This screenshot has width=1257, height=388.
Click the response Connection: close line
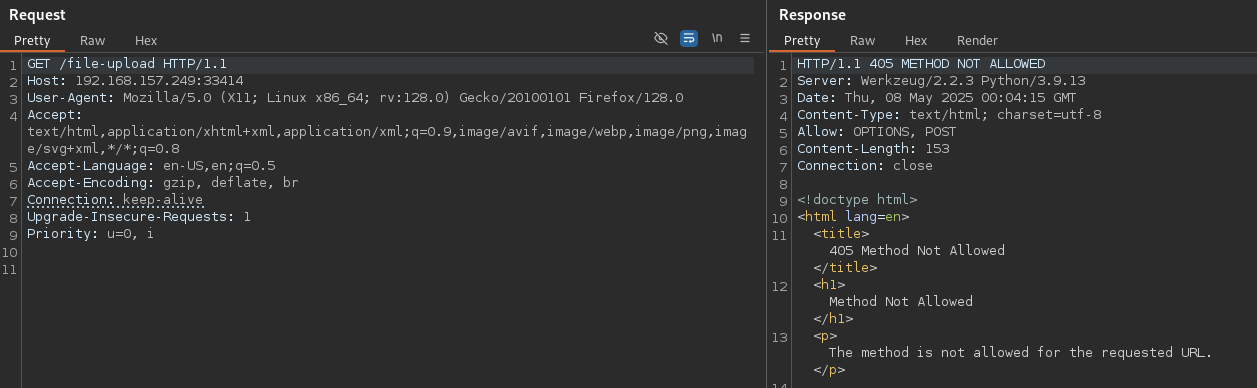[x=865, y=166]
